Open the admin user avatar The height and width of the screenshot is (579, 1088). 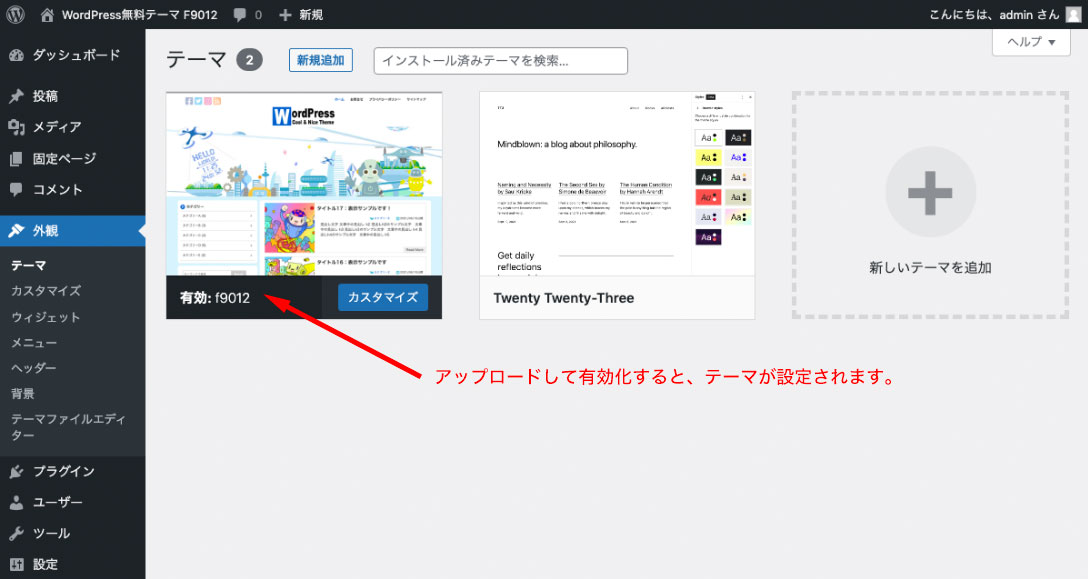point(1072,14)
